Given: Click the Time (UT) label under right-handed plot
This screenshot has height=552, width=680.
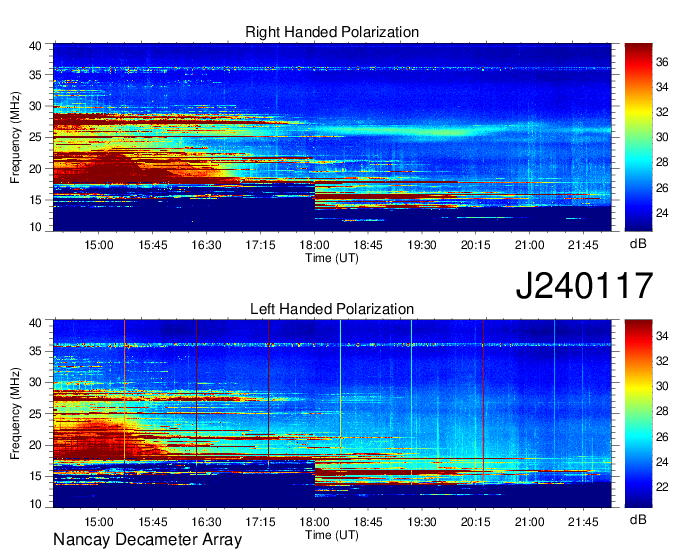Looking at the screenshot, I should point(332,258).
